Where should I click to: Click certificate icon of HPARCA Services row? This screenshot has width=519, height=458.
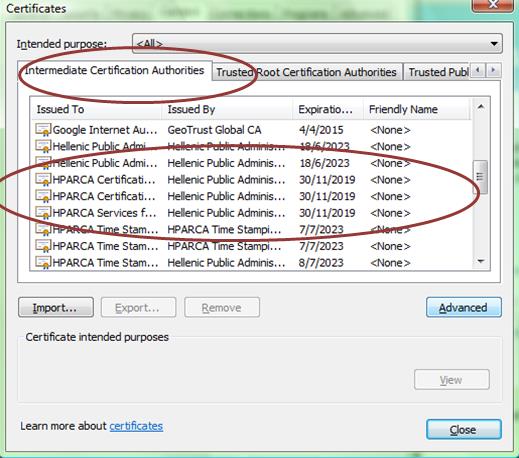tap(43, 213)
